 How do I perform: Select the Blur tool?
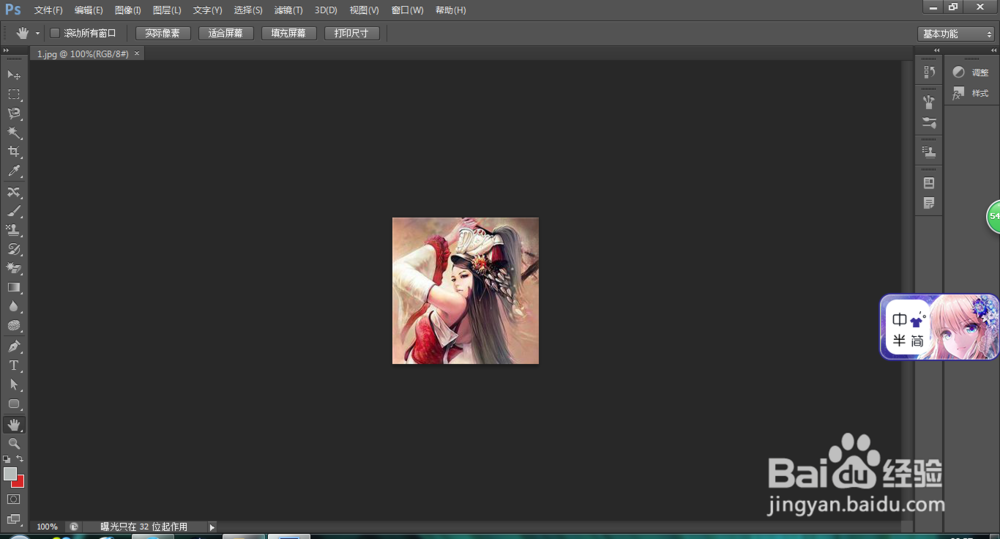13,307
